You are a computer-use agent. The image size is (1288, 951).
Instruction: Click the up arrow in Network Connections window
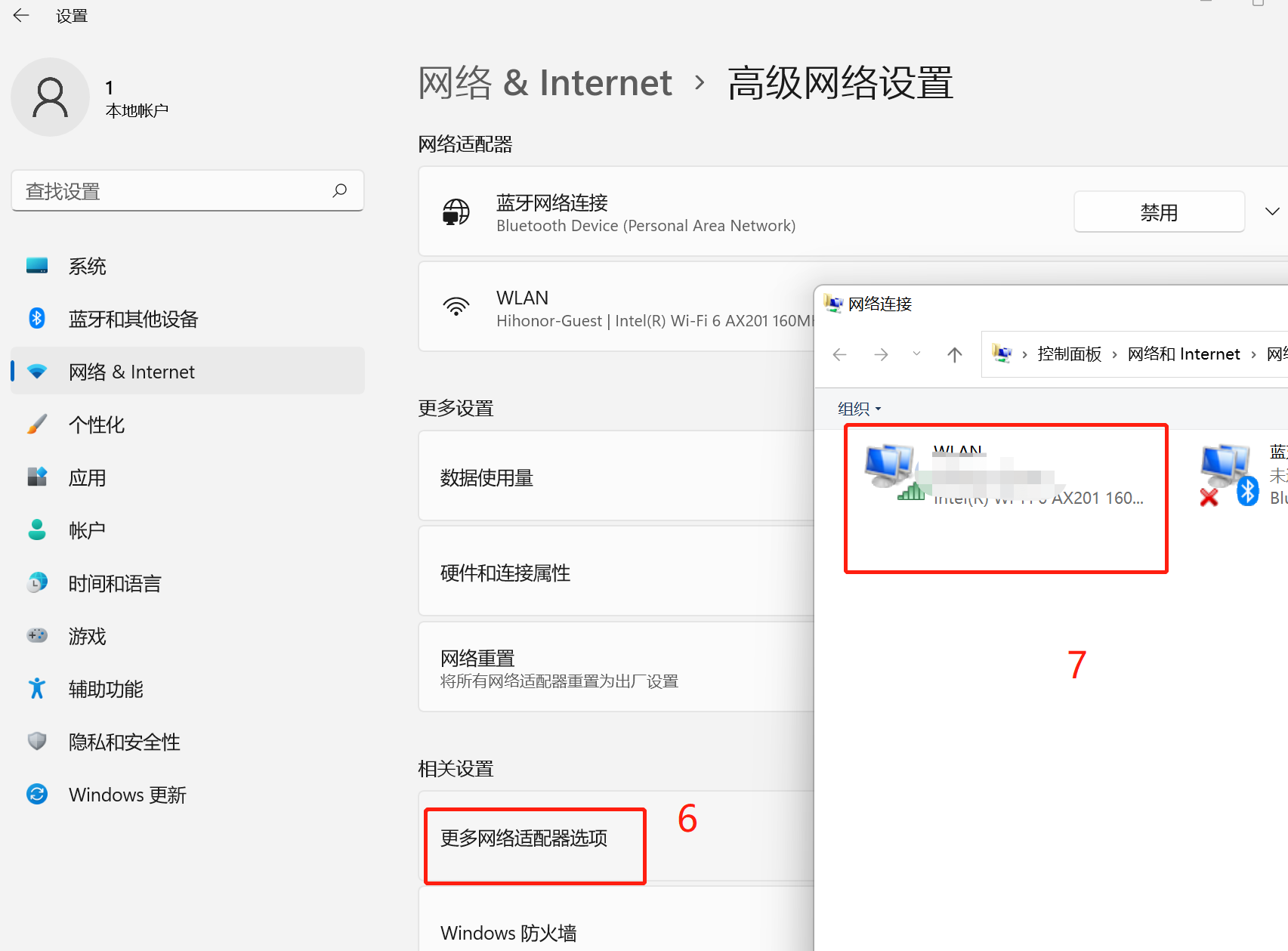coord(954,354)
